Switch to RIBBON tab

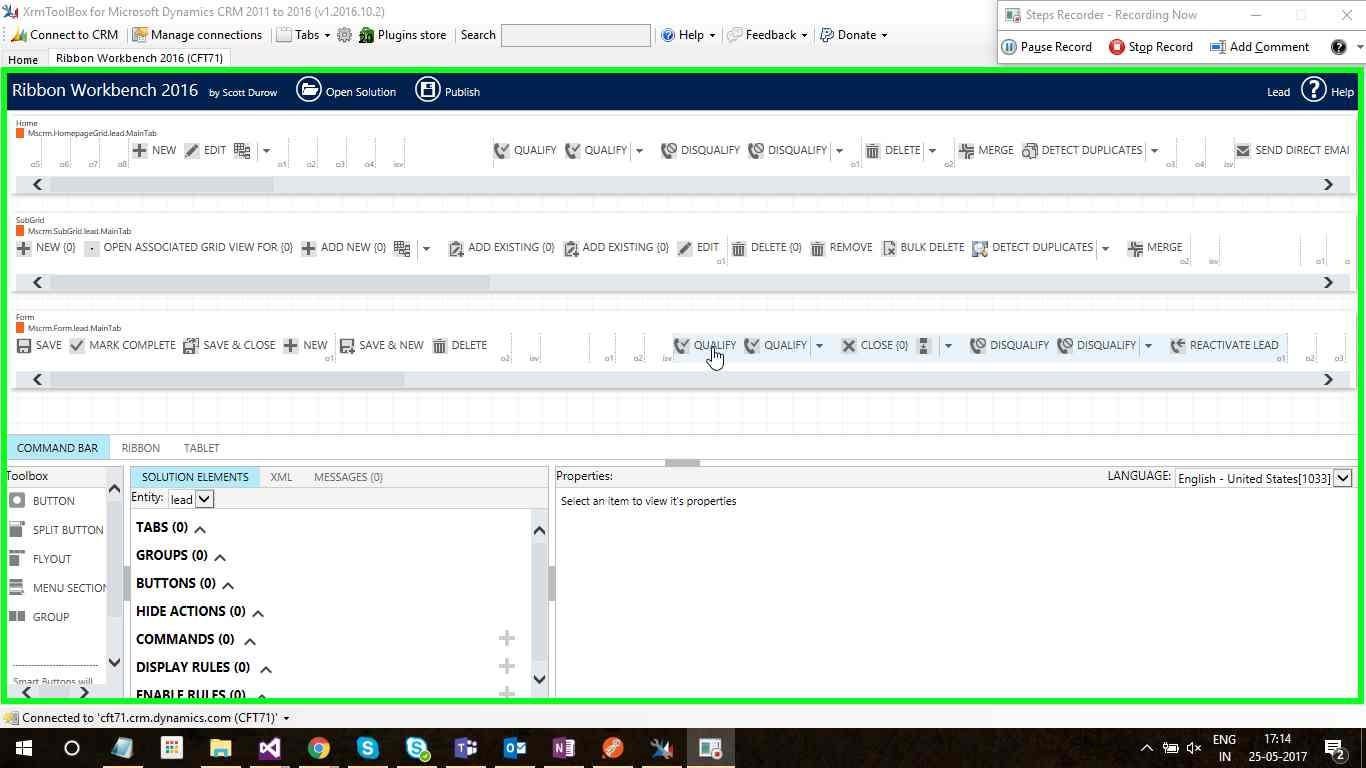(x=140, y=448)
